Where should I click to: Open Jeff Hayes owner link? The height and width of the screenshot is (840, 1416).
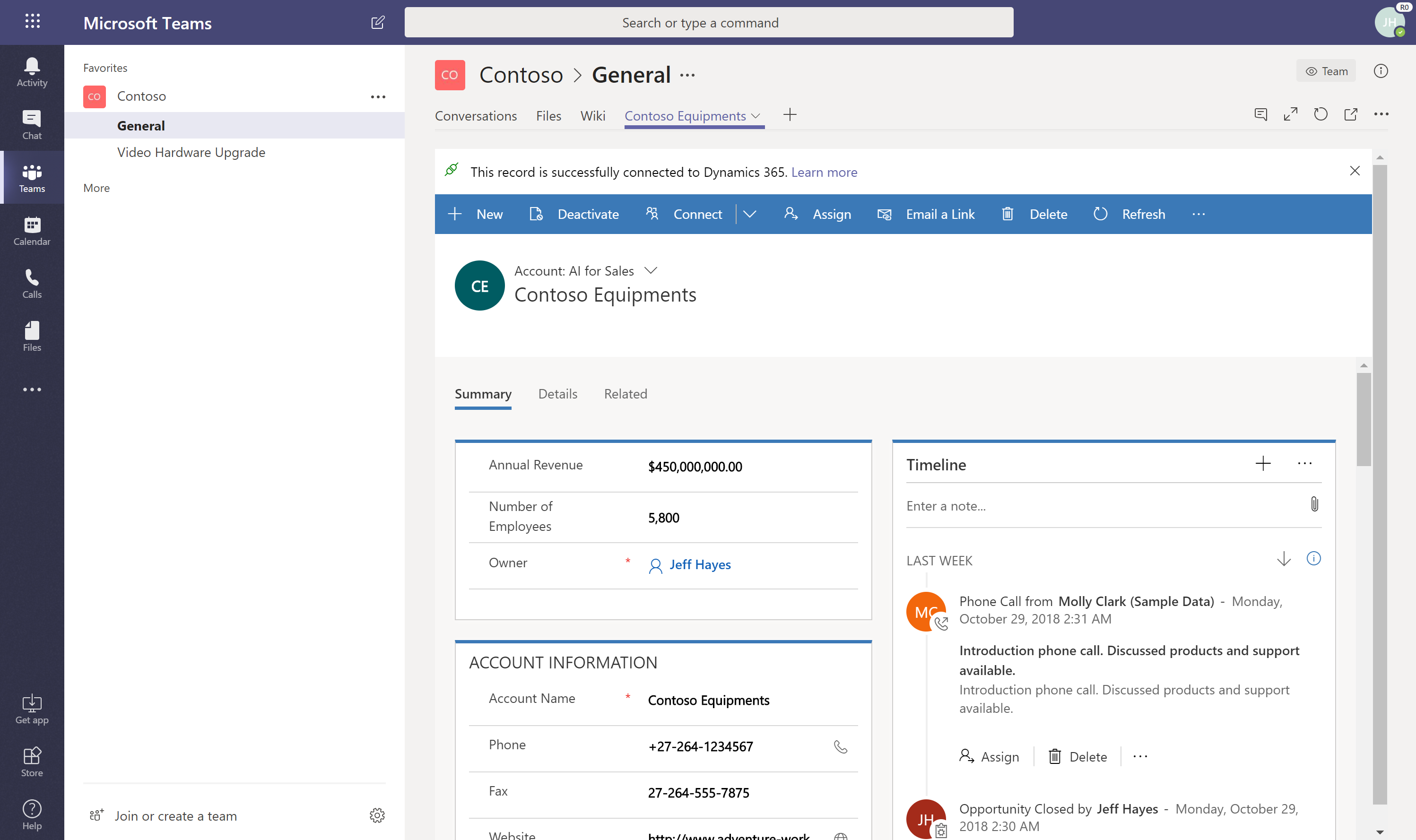click(x=700, y=564)
